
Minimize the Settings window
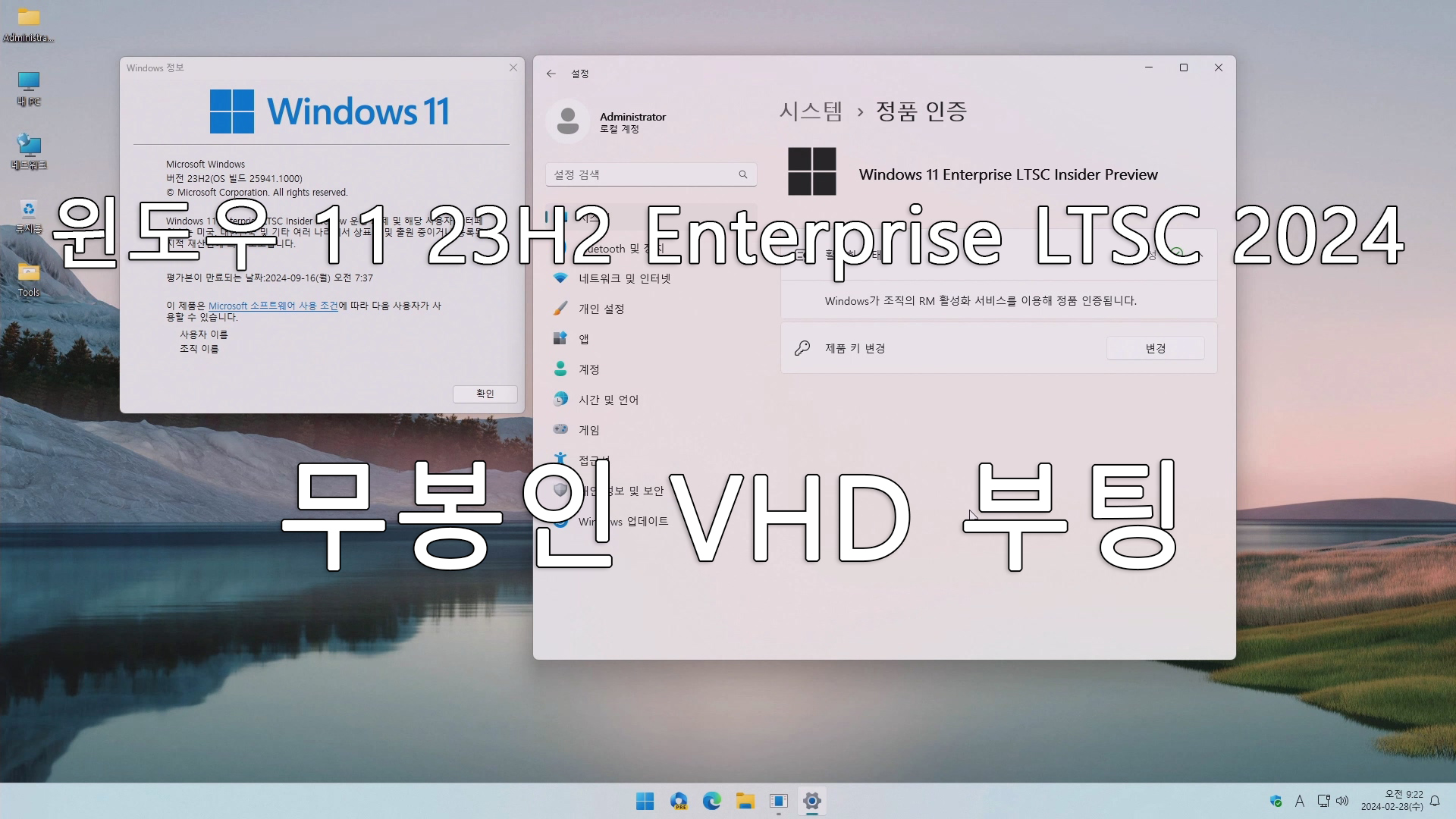tap(1149, 67)
